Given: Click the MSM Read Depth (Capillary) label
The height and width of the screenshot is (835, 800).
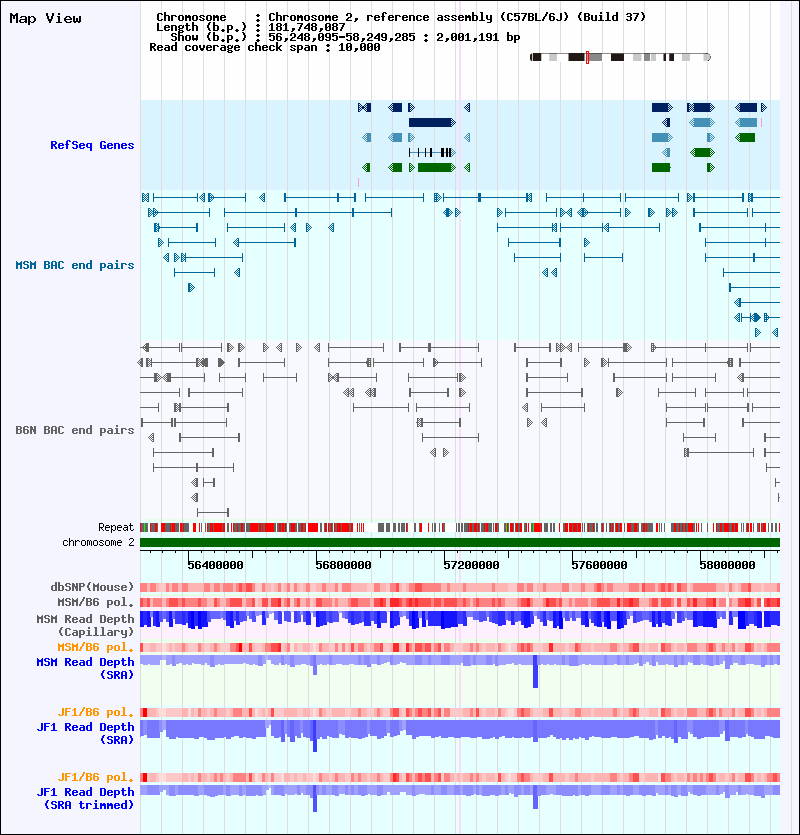Looking at the screenshot, I should point(85,625).
